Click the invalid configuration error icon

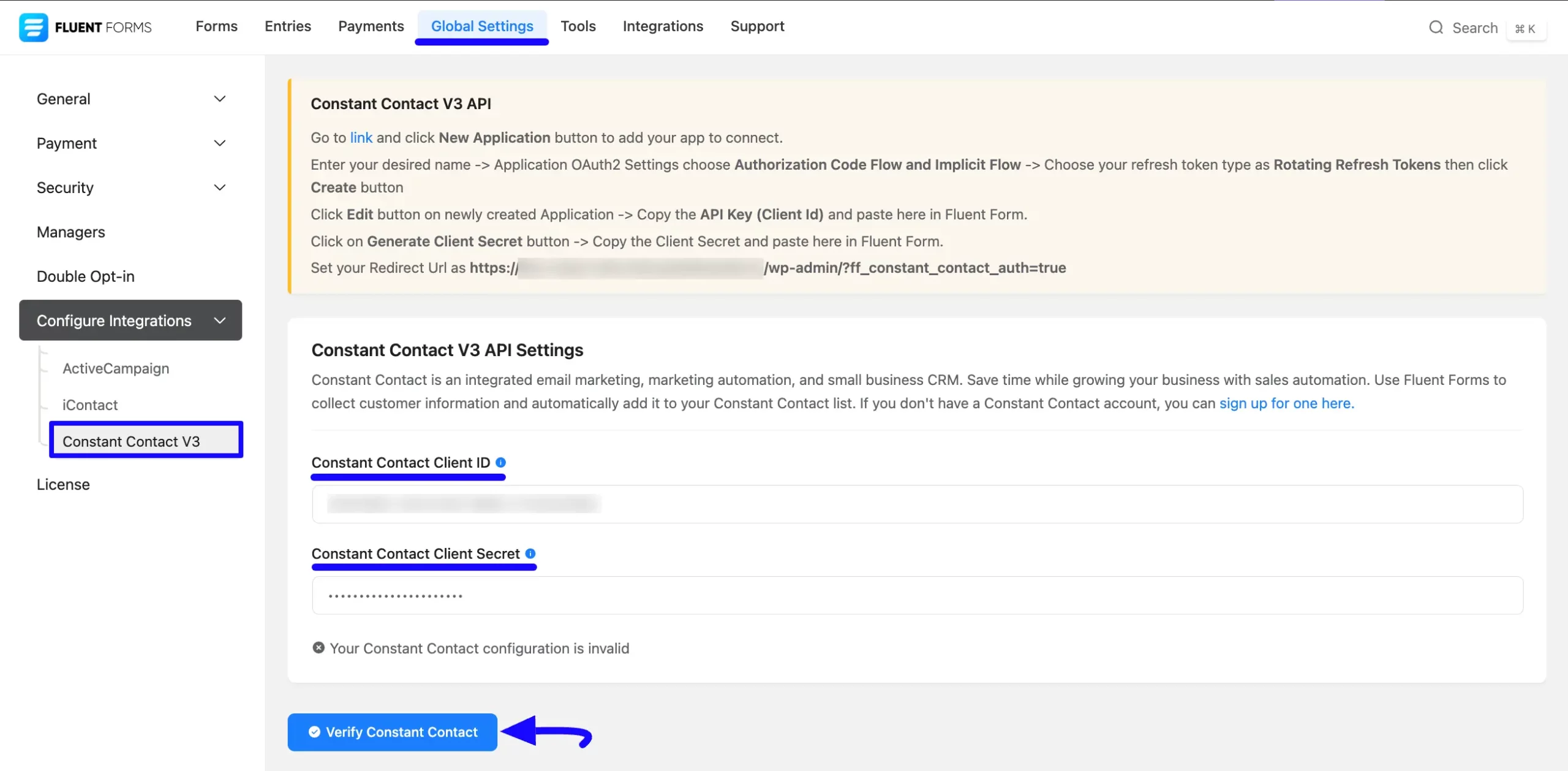pos(318,648)
